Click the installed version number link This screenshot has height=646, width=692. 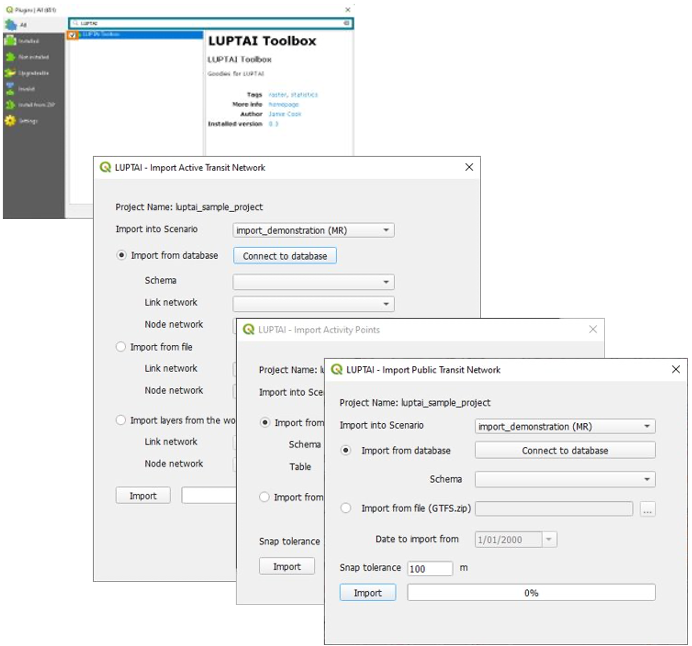(x=273, y=124)
